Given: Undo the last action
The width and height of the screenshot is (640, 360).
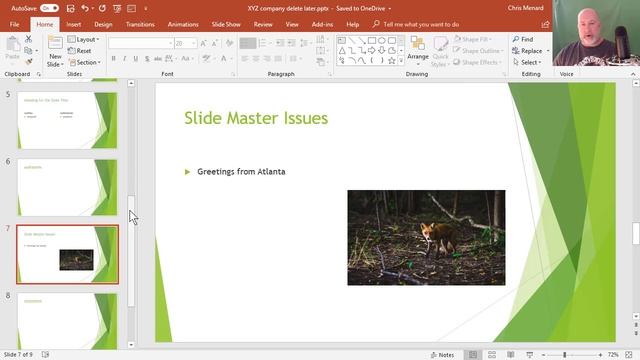Looking at the screenshot, I should click(x=85, y=8).
